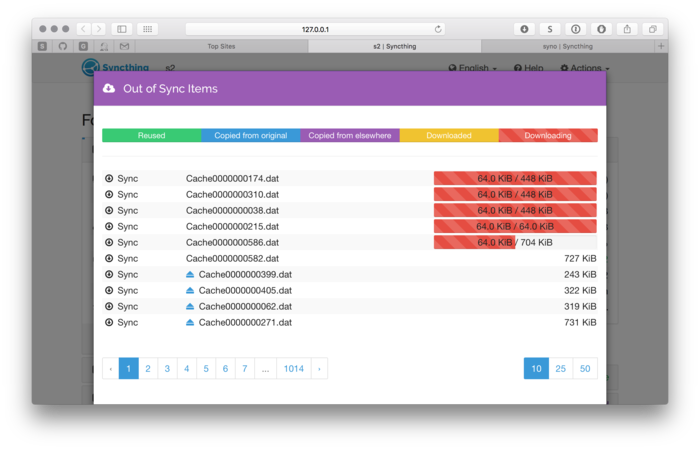Click the 731 KiB size value

tap(580, 322)
